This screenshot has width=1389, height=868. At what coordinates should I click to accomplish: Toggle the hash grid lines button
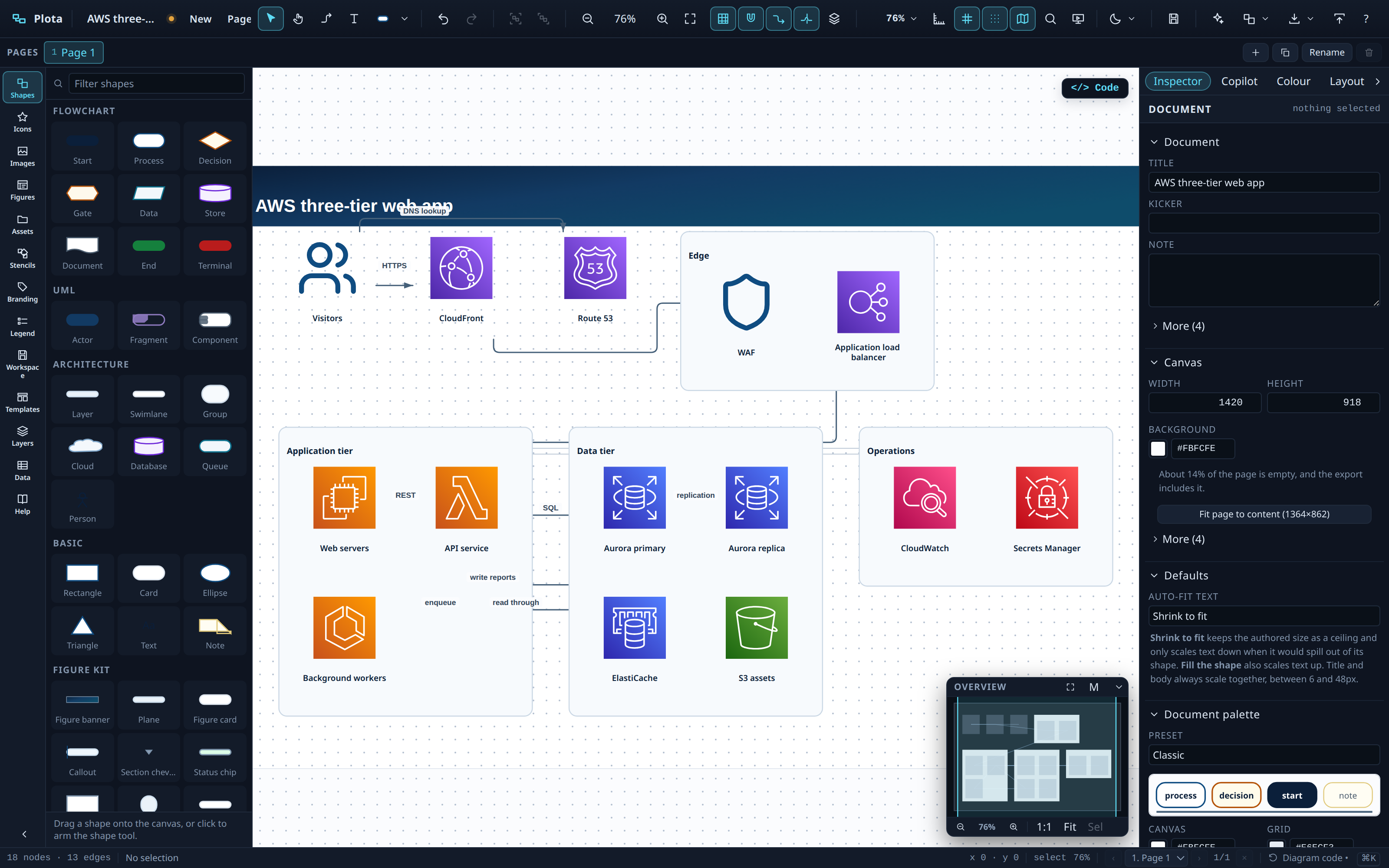tap(967, 19)
